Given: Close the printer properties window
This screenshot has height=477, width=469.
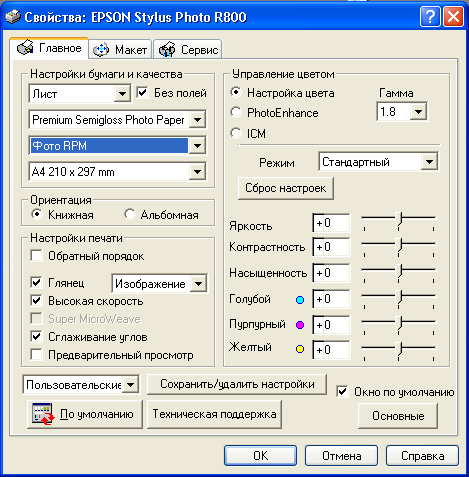Looking at the screenshot, I should pos(453,16).
